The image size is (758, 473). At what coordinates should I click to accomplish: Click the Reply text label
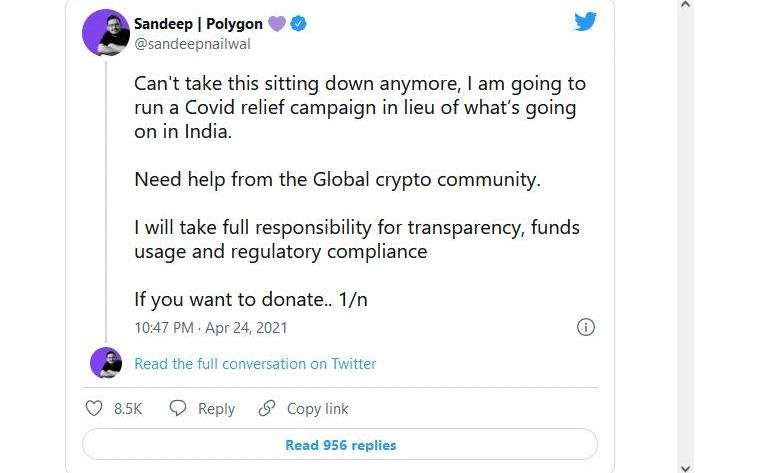[216, 408]
